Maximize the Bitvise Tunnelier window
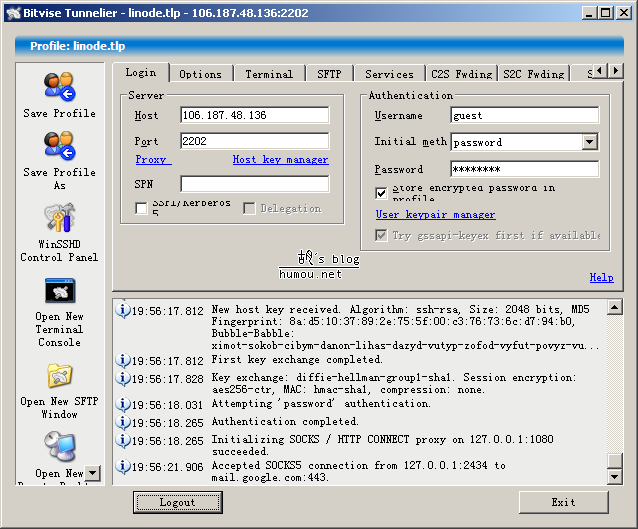Screen dimensions: 638x529 pyautogui.click(x=605, y=13)
